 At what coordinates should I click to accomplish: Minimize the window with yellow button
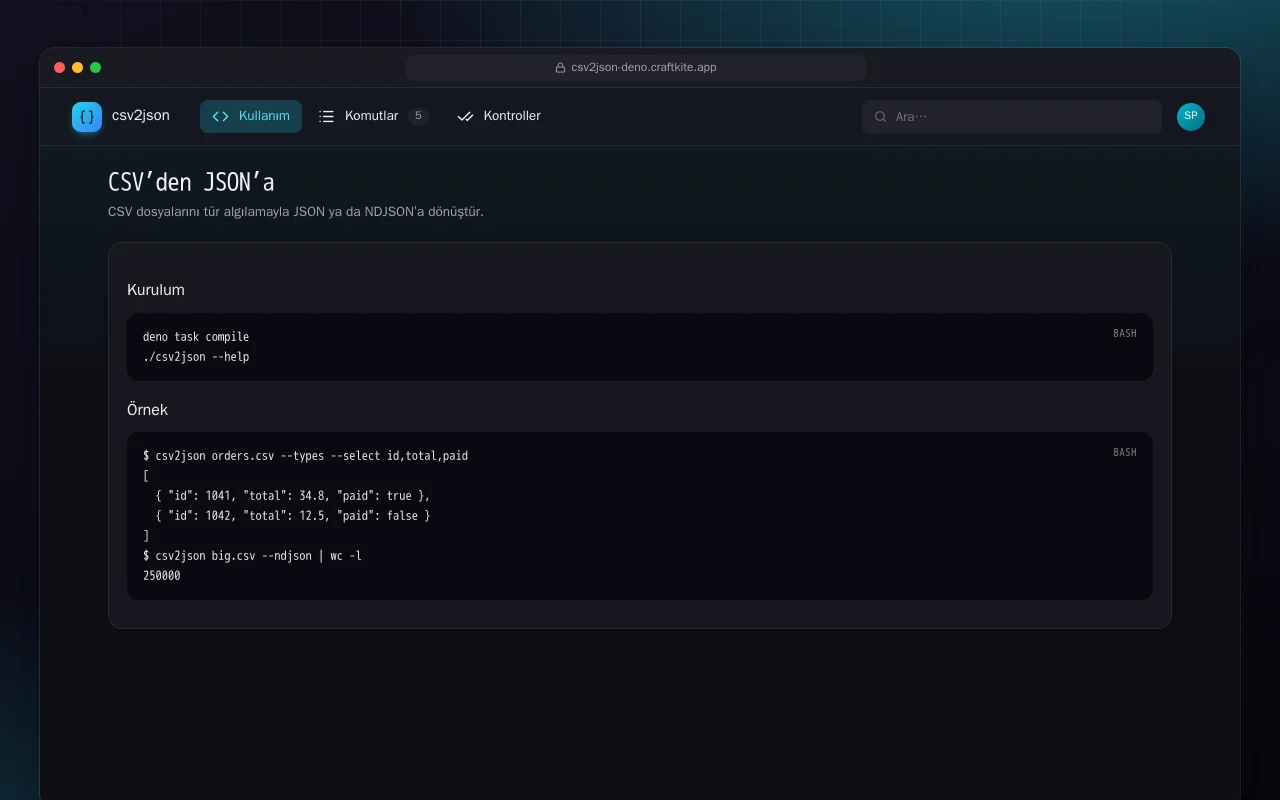(x=78, y=68)
